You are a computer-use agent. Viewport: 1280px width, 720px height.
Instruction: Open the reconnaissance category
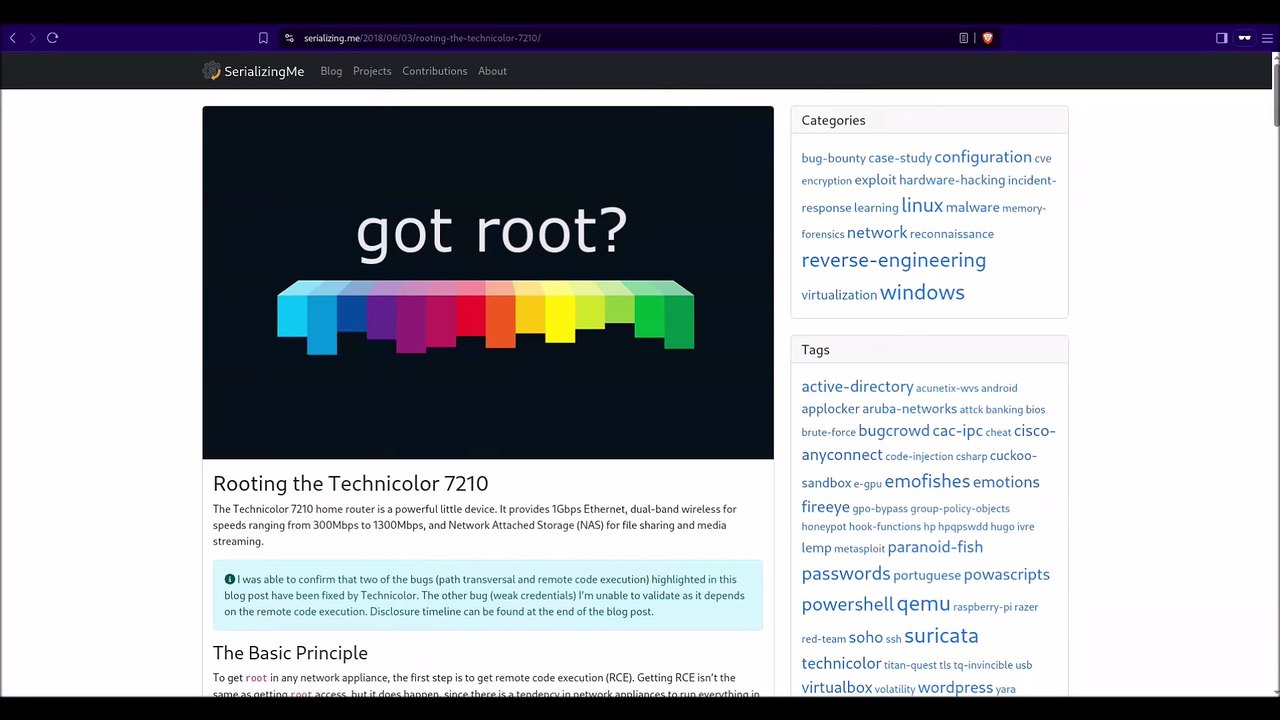click(952, 234)
